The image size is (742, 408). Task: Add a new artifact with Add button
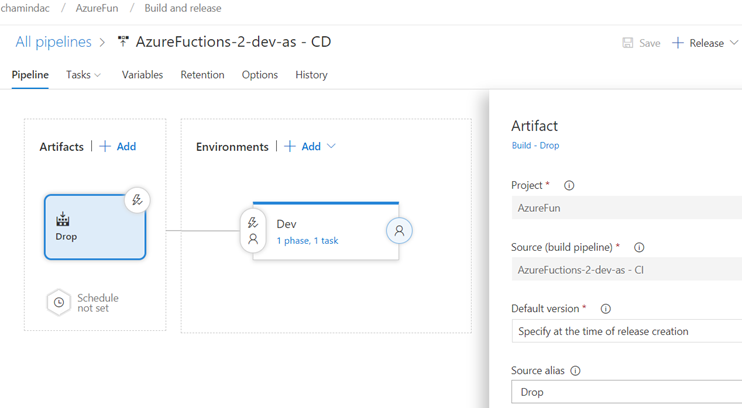pos(118,146)
